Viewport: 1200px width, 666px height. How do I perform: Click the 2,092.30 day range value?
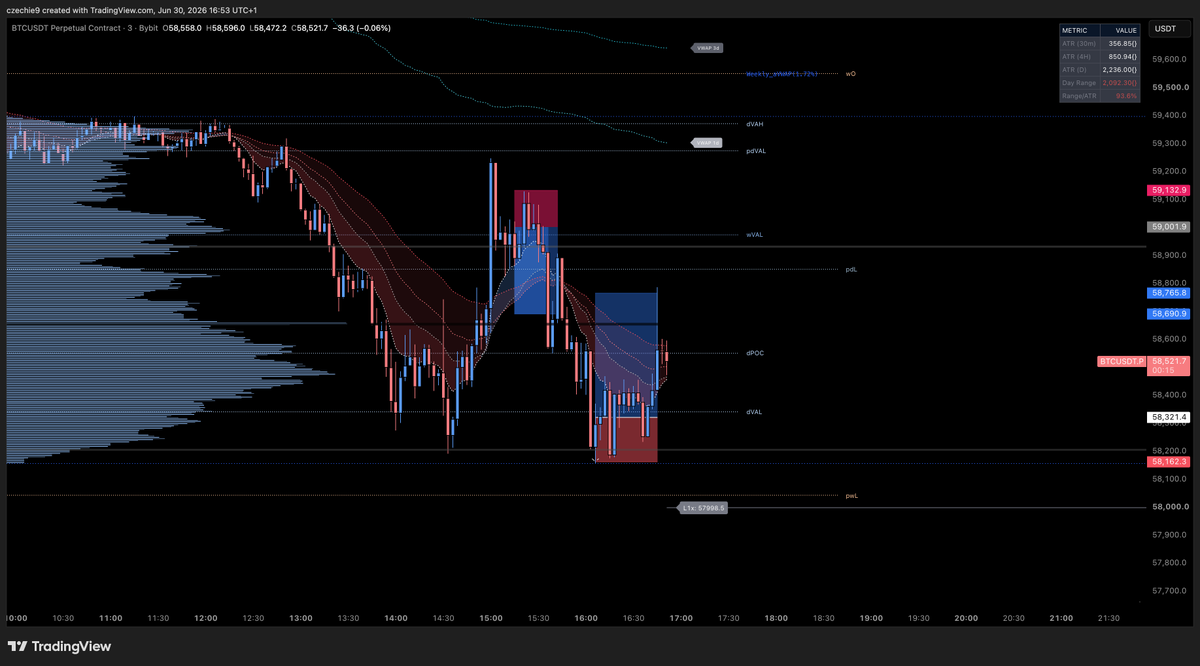[x=1121, y=82]
